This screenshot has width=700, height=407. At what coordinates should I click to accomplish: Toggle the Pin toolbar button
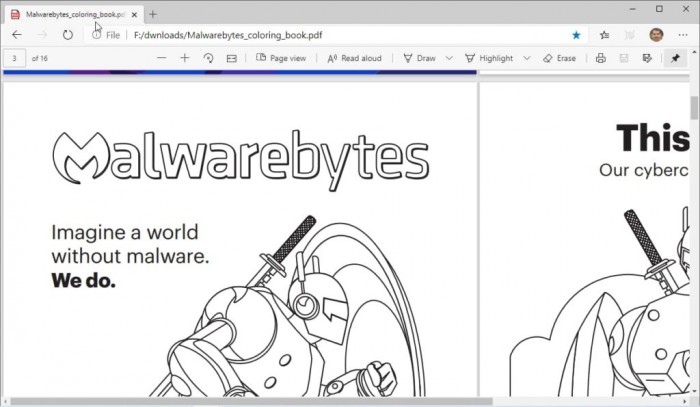click(675, 58)
